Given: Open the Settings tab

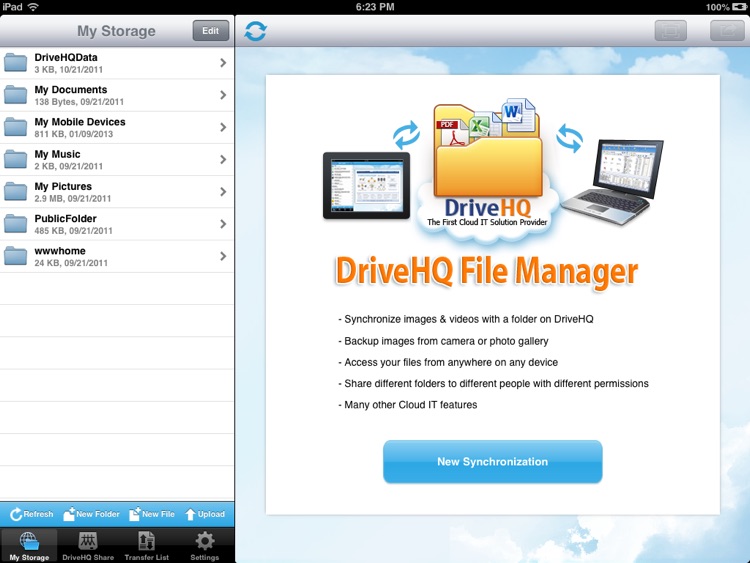Looking at the screenshot, I should 205,546.
